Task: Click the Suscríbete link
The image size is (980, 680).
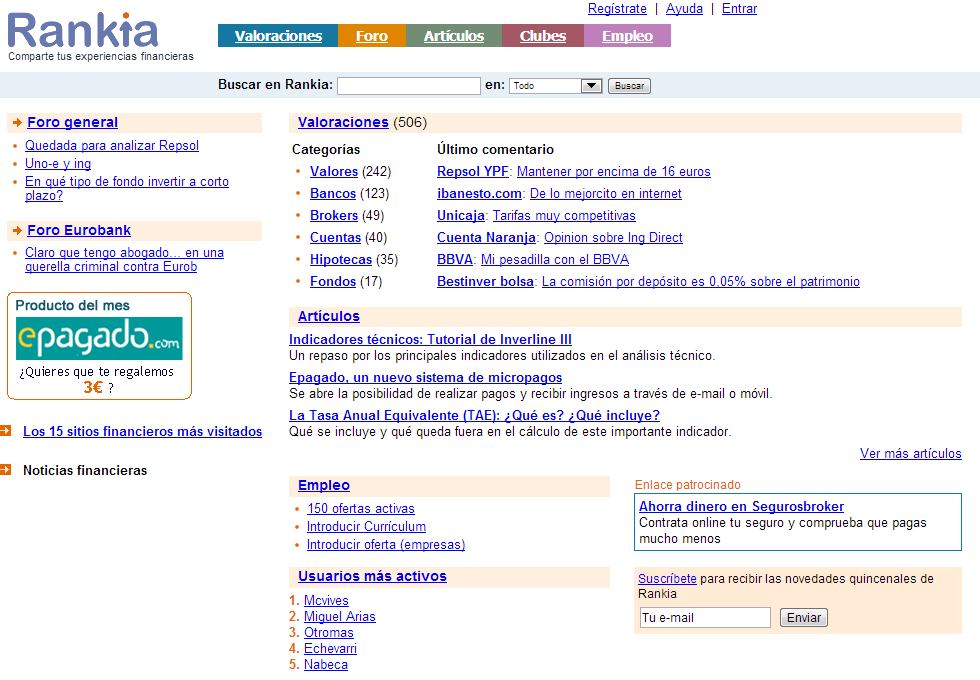Action: tap(667, 579)
